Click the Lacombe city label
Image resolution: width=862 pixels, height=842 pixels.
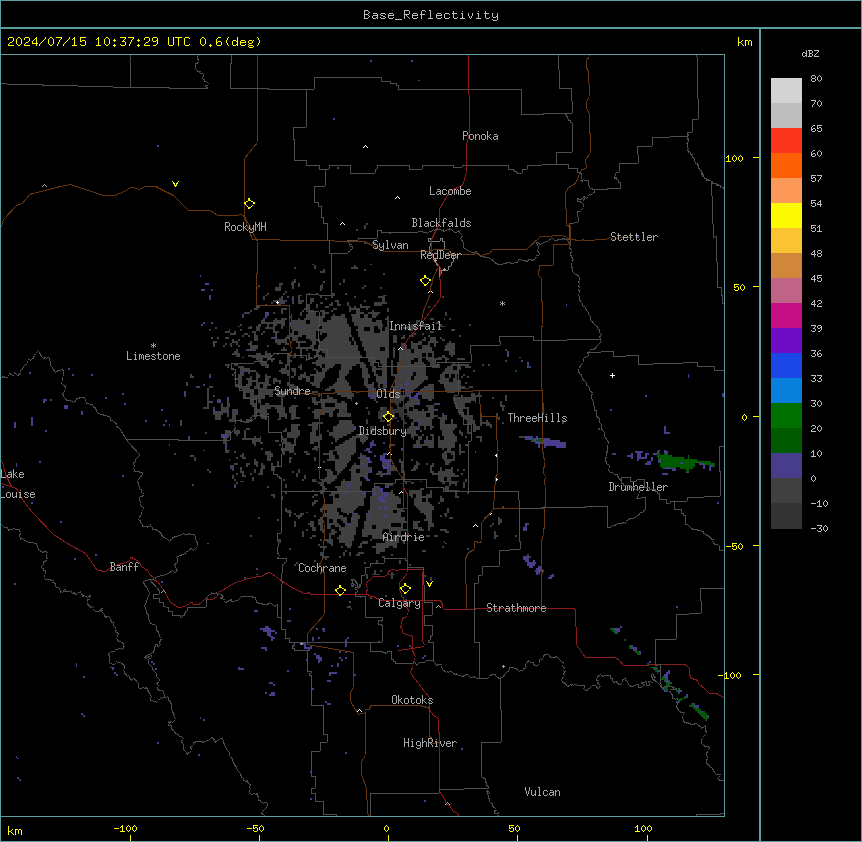(x=450, y=191)
